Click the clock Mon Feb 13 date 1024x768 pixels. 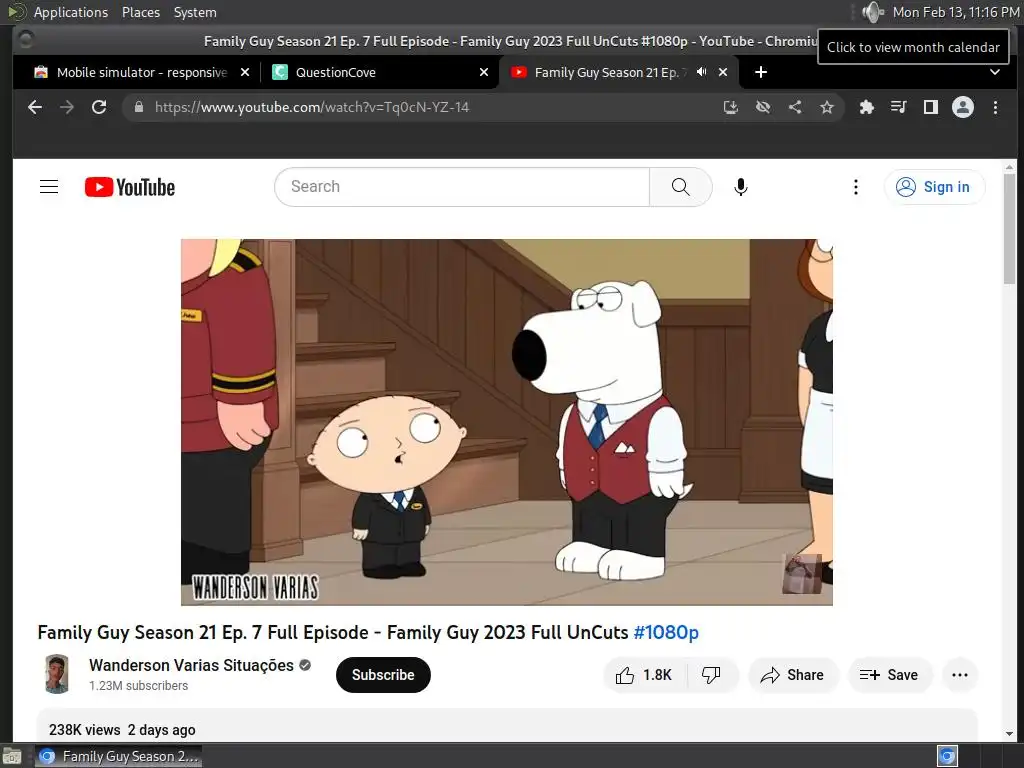tap(955, 12)
